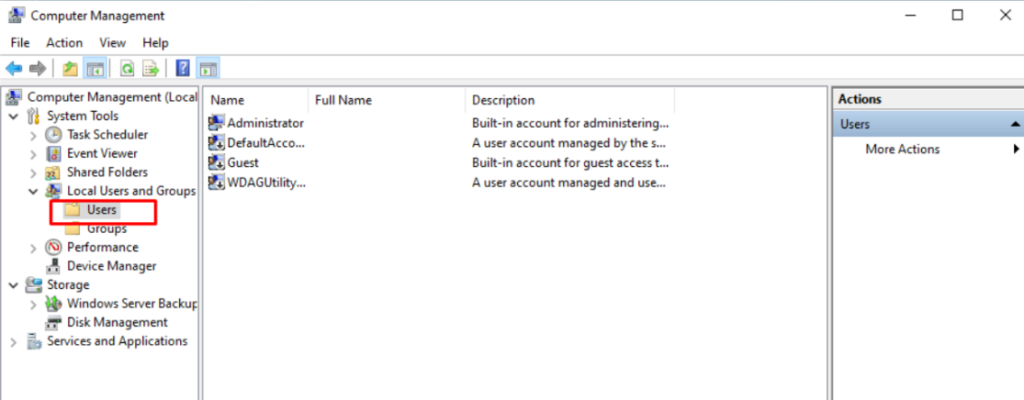Image resolution: width=1024 pixels, height=400 pixels.
Task: Click the Actions pane header
Action: pyautogui.click(x=928, y=99)
